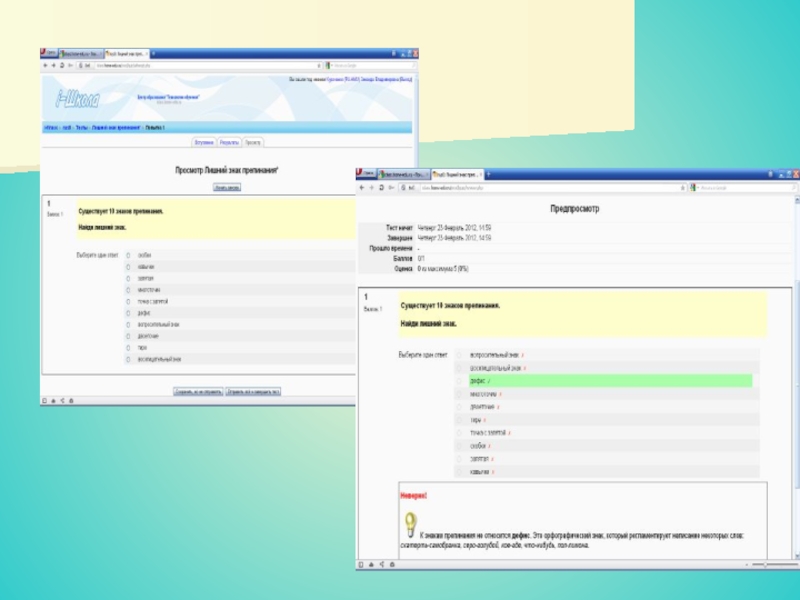The height and width of the screenshot is (600, 800).
Task: Click the red 'Неверно!' feedback text
Action: click(x=414, y=495)
